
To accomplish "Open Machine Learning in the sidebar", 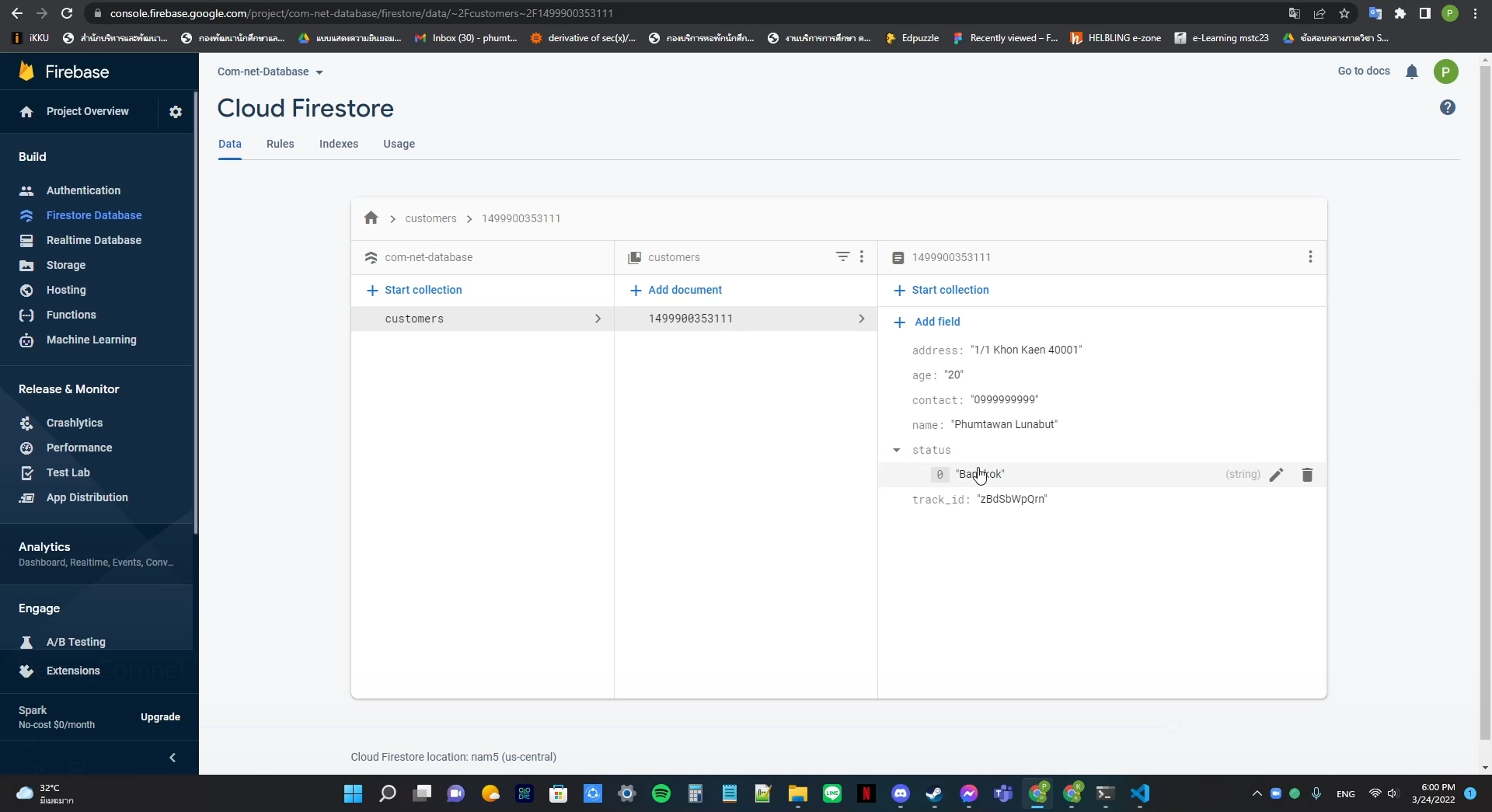I will (x=91, y=340).
